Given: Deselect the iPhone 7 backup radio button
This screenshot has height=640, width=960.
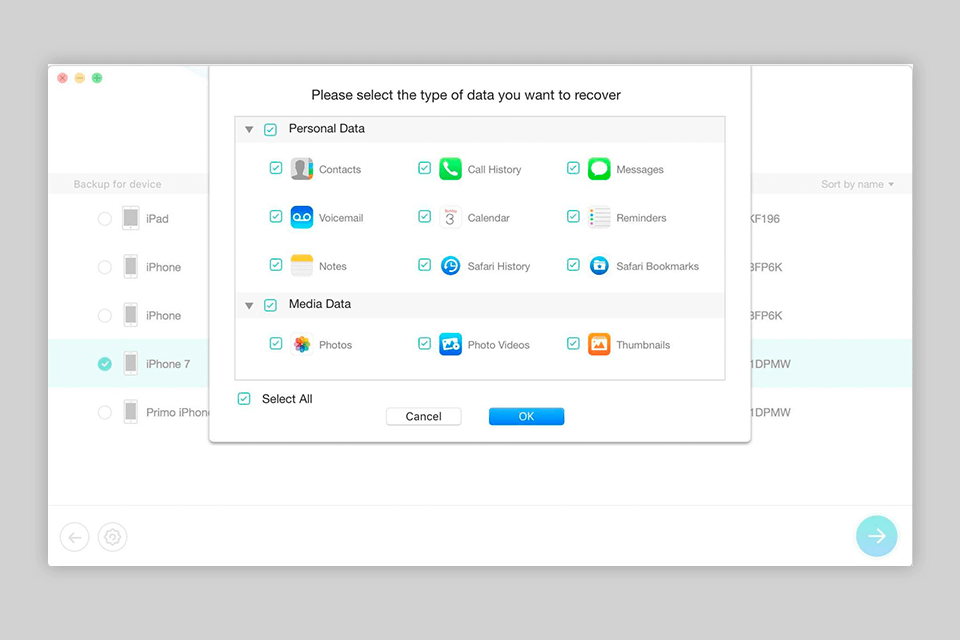Looking at the screenshot, I should pyautogui.click(x=105, y=364).
